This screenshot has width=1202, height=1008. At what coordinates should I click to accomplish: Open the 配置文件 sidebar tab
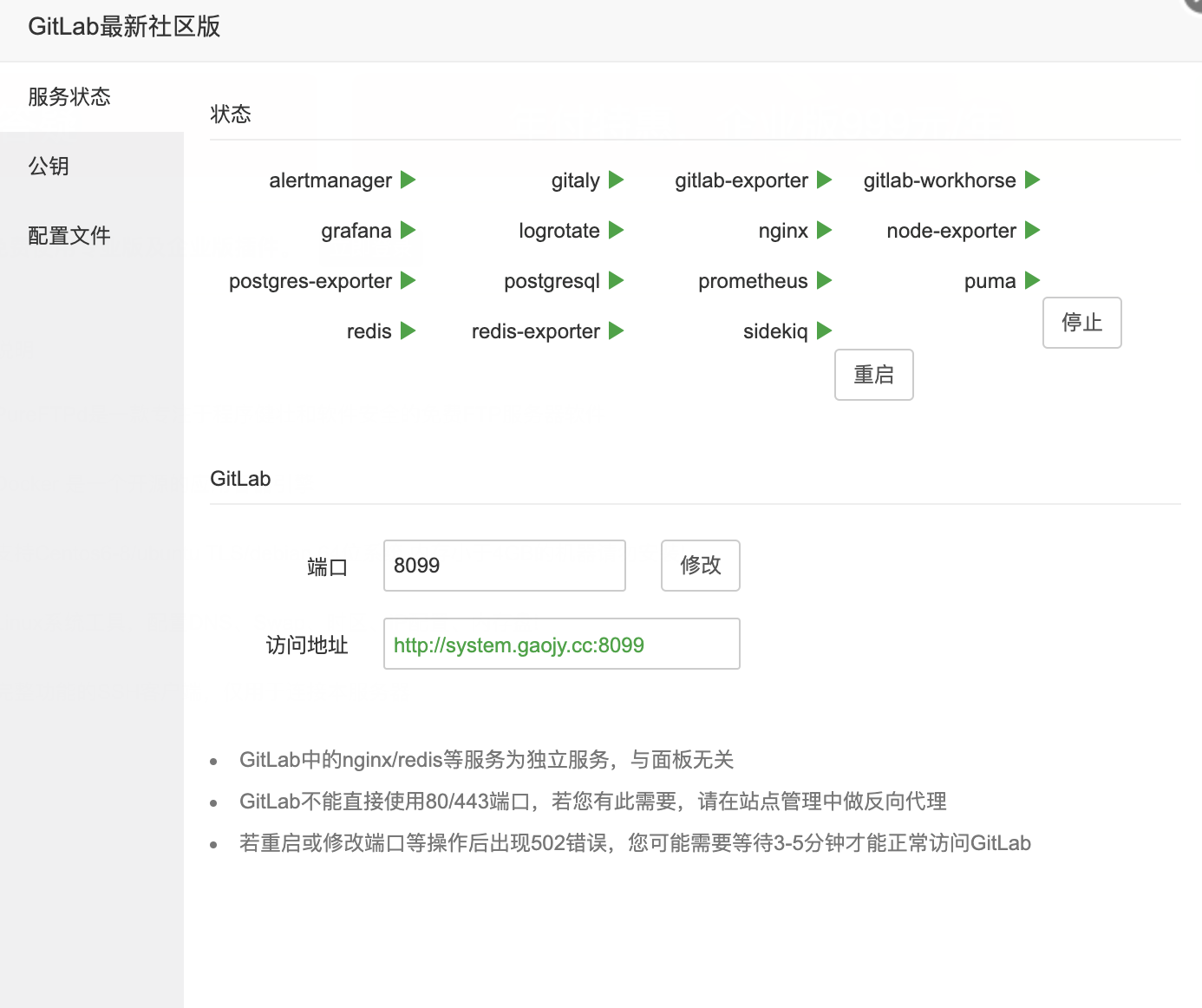coord(92,236)
